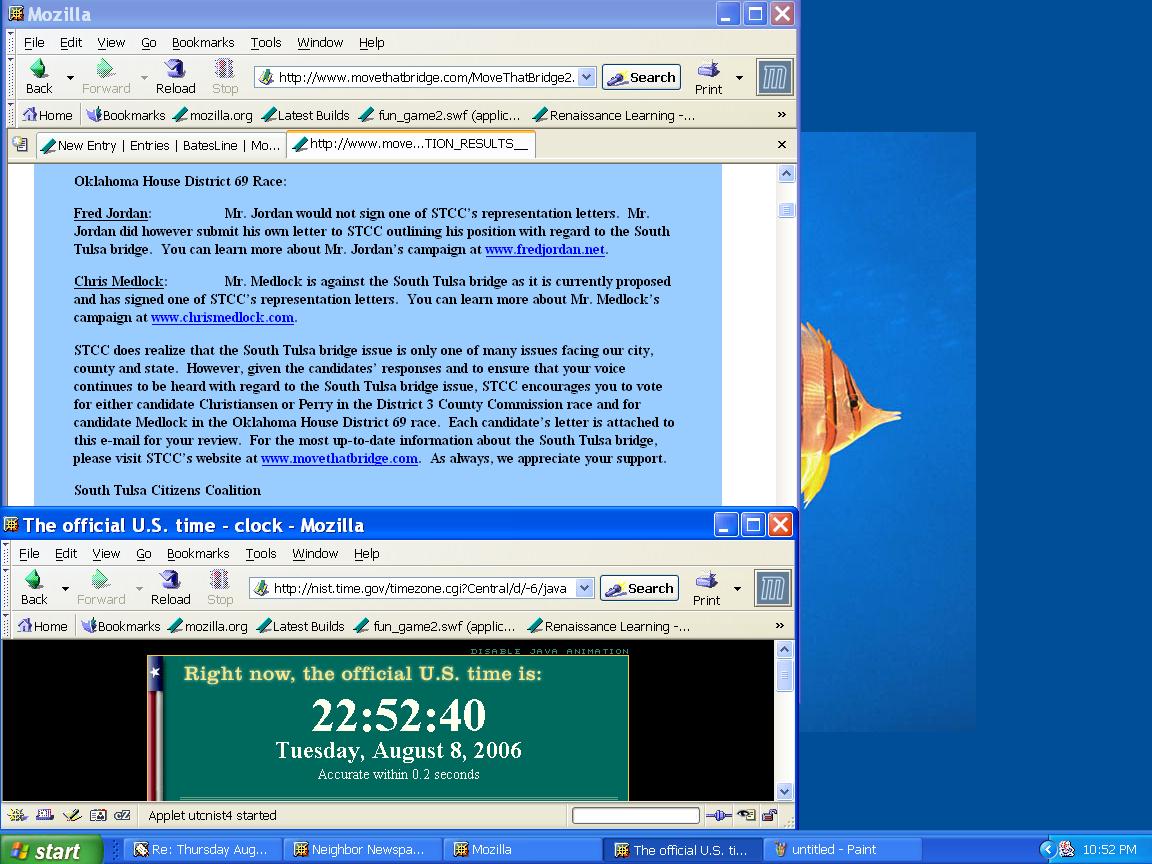Open Bookmarks folder on top window's personal toolbar
Viewport: 1152px width, 864px height.
[x=126, y=115]
